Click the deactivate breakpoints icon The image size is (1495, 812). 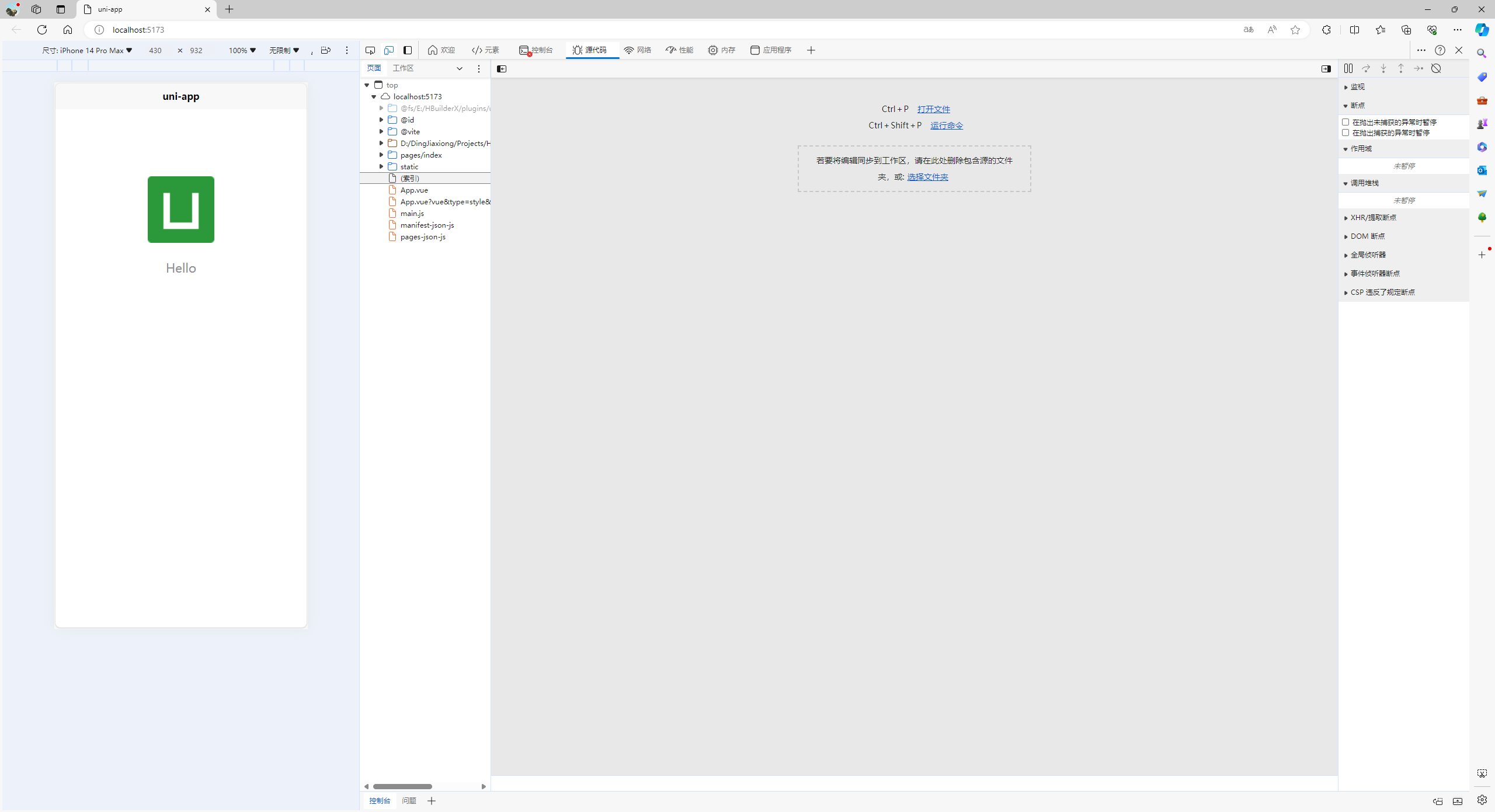(x=1436, y=68)
